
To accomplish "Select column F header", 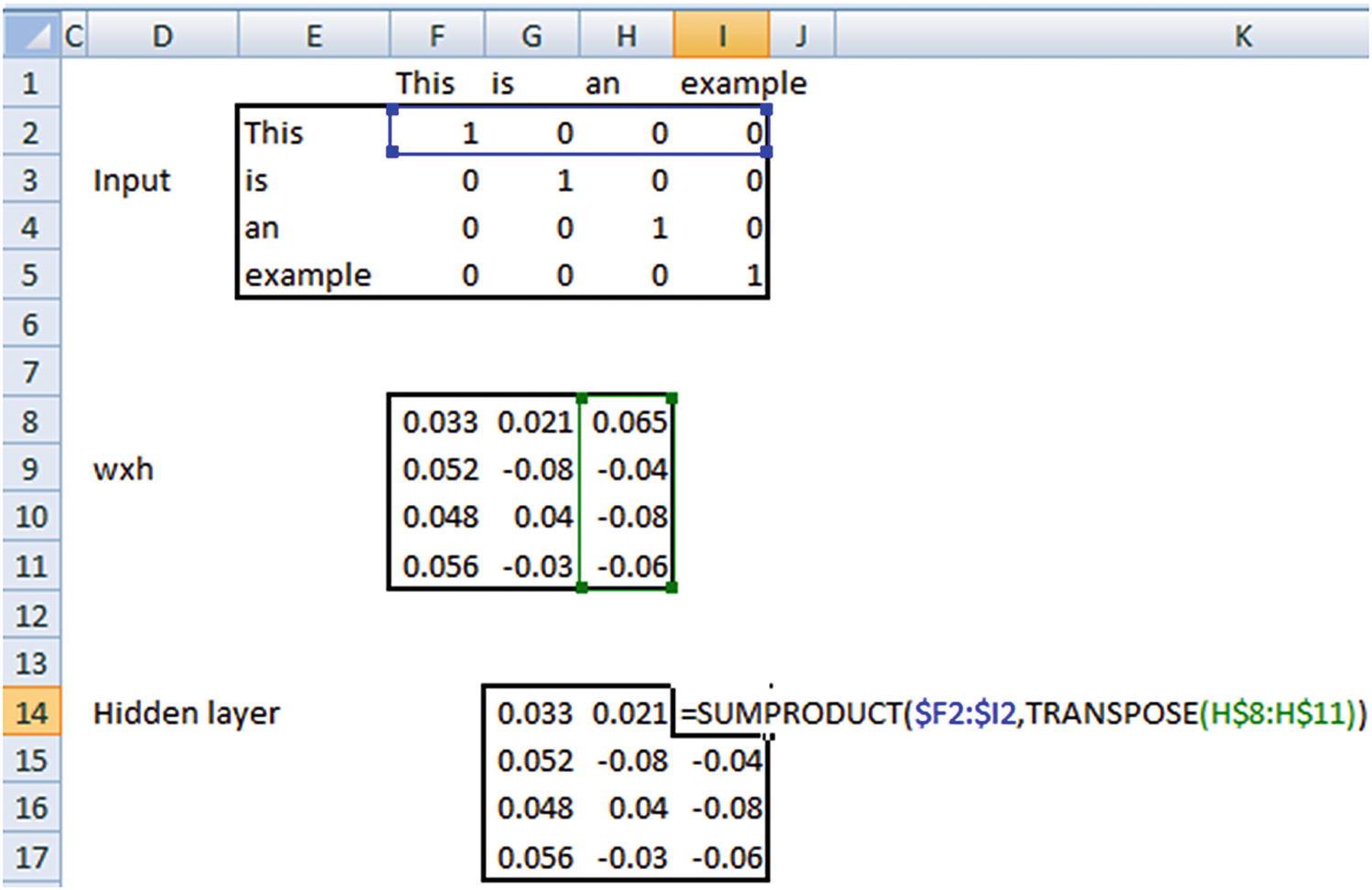I will 437,36.
